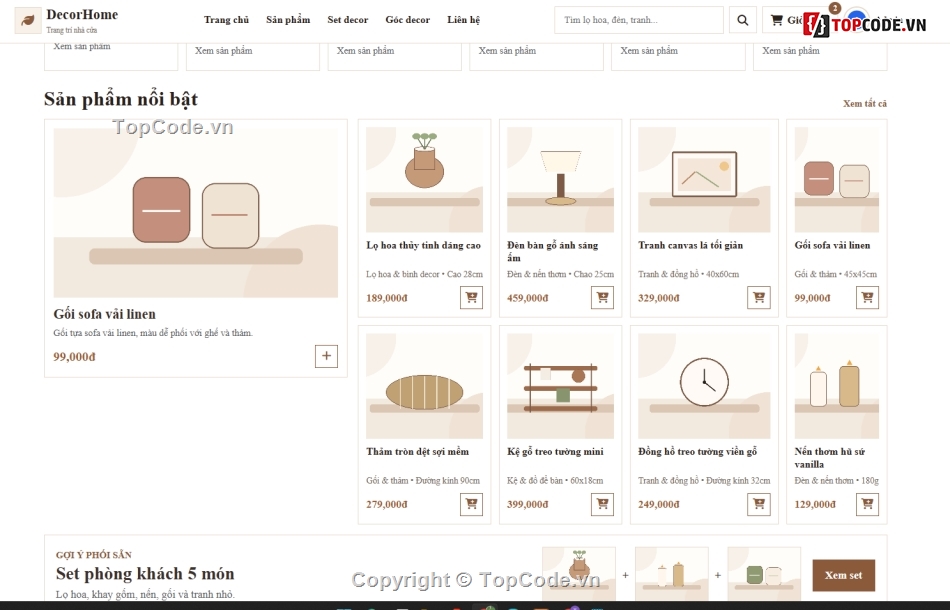Click title Lọ hoa thủy tinh dáng cao
The height and width of the screenshot is (610, 950).
(x=424, y=245)
